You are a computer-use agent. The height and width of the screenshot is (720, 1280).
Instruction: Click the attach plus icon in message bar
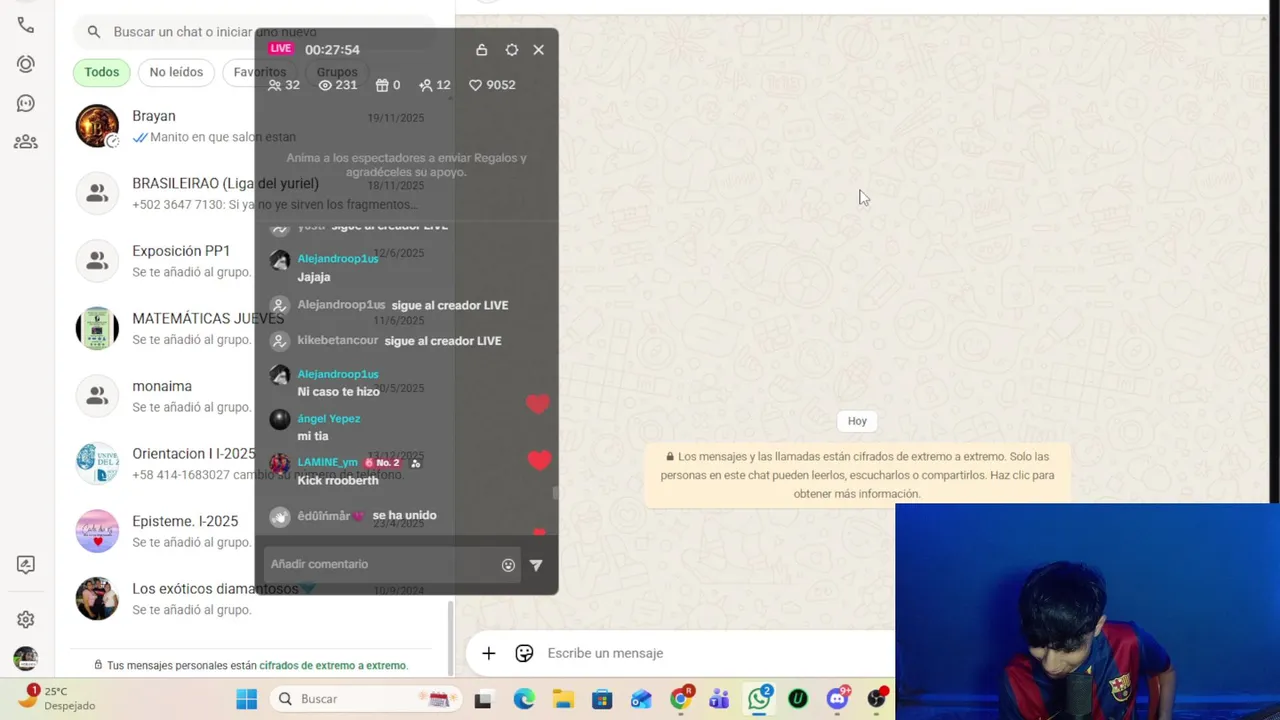(488, 653)
